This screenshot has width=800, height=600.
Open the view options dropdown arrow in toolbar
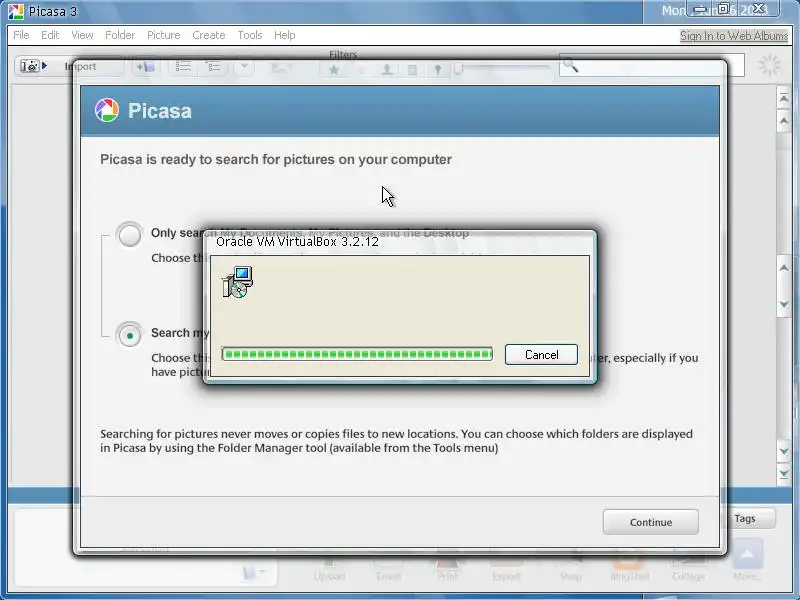pos(244,67)
